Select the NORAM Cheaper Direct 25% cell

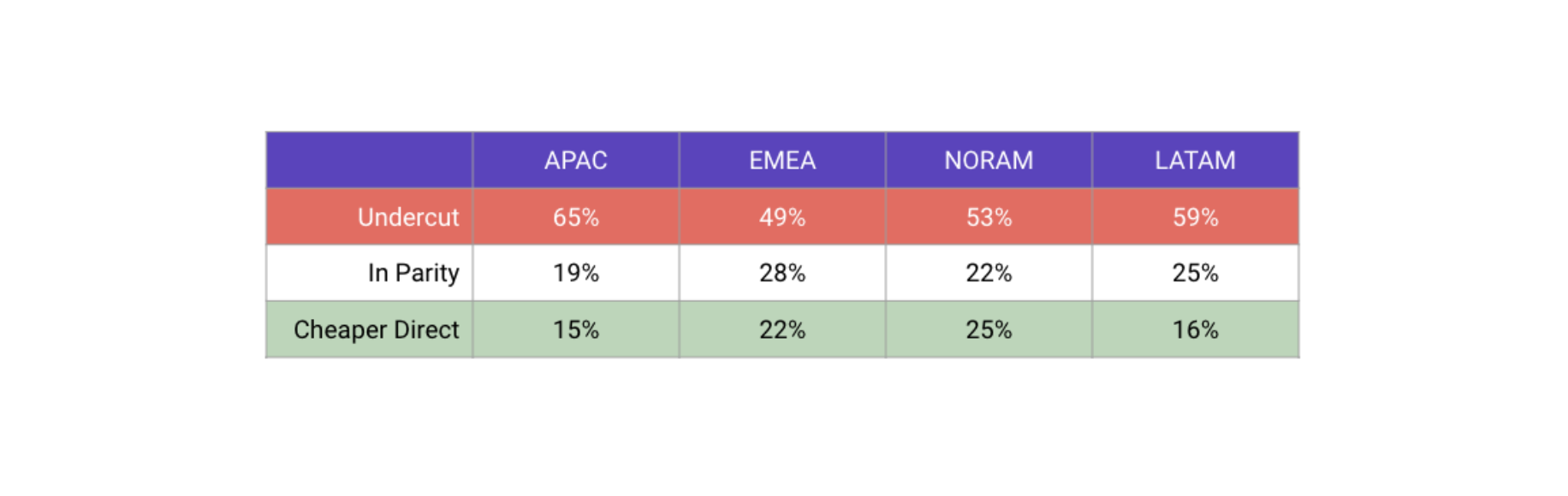point(989,329)
